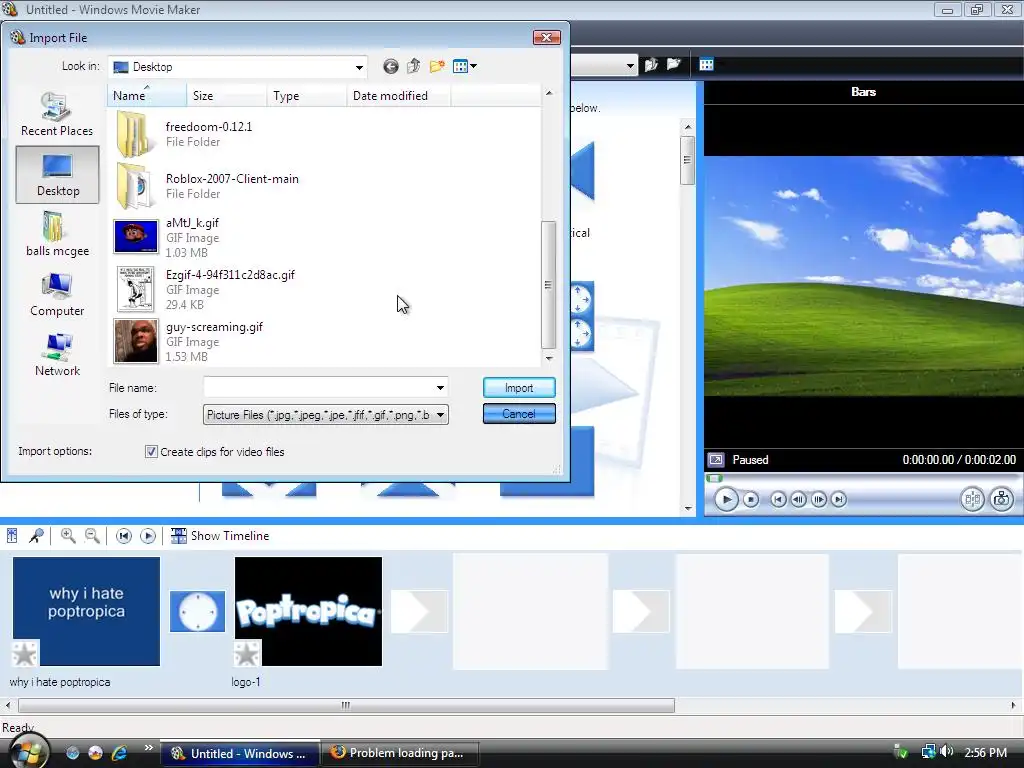Launch Internet Explorer from quick launch
The width and height of the screenshot is (1024, 768).
click(x=119, y=753)
